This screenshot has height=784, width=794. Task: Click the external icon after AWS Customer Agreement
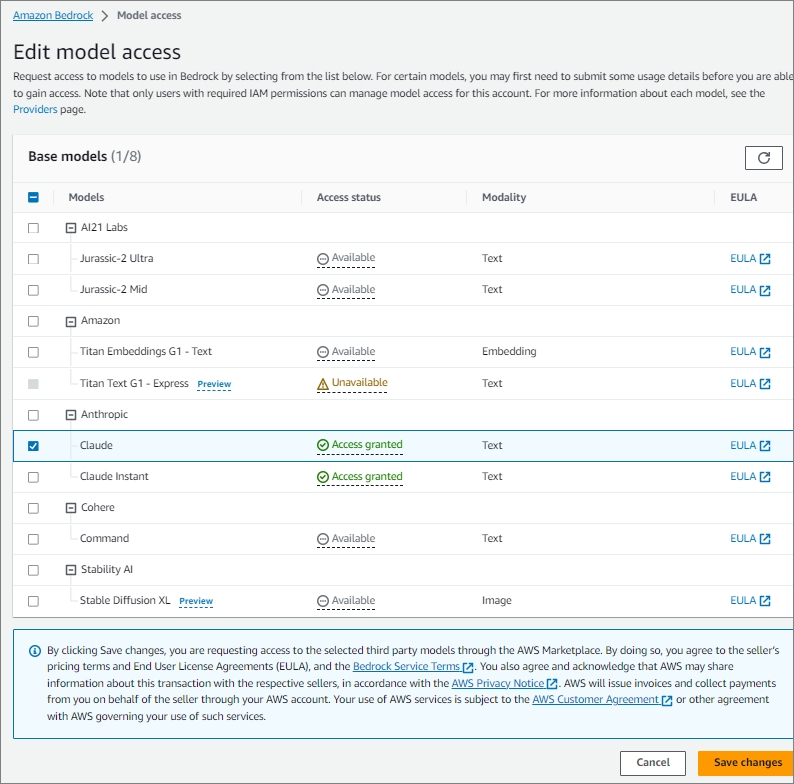point(666,700)
